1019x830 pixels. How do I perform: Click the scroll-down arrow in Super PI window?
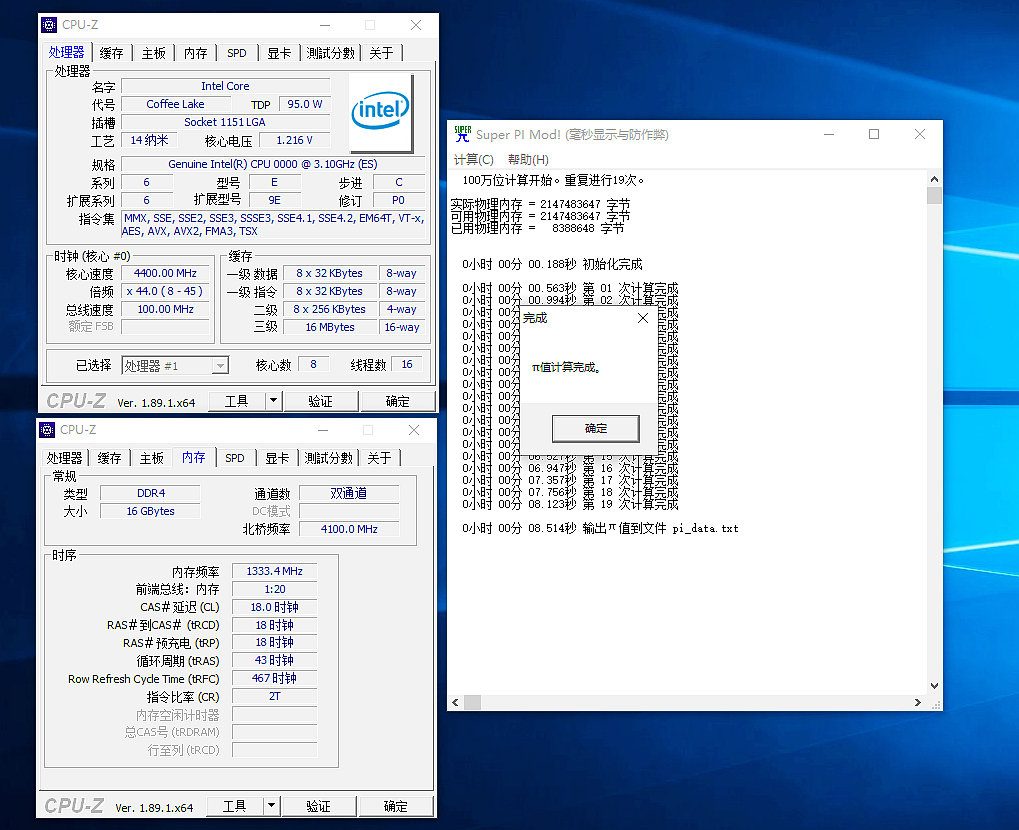[933, 685]
